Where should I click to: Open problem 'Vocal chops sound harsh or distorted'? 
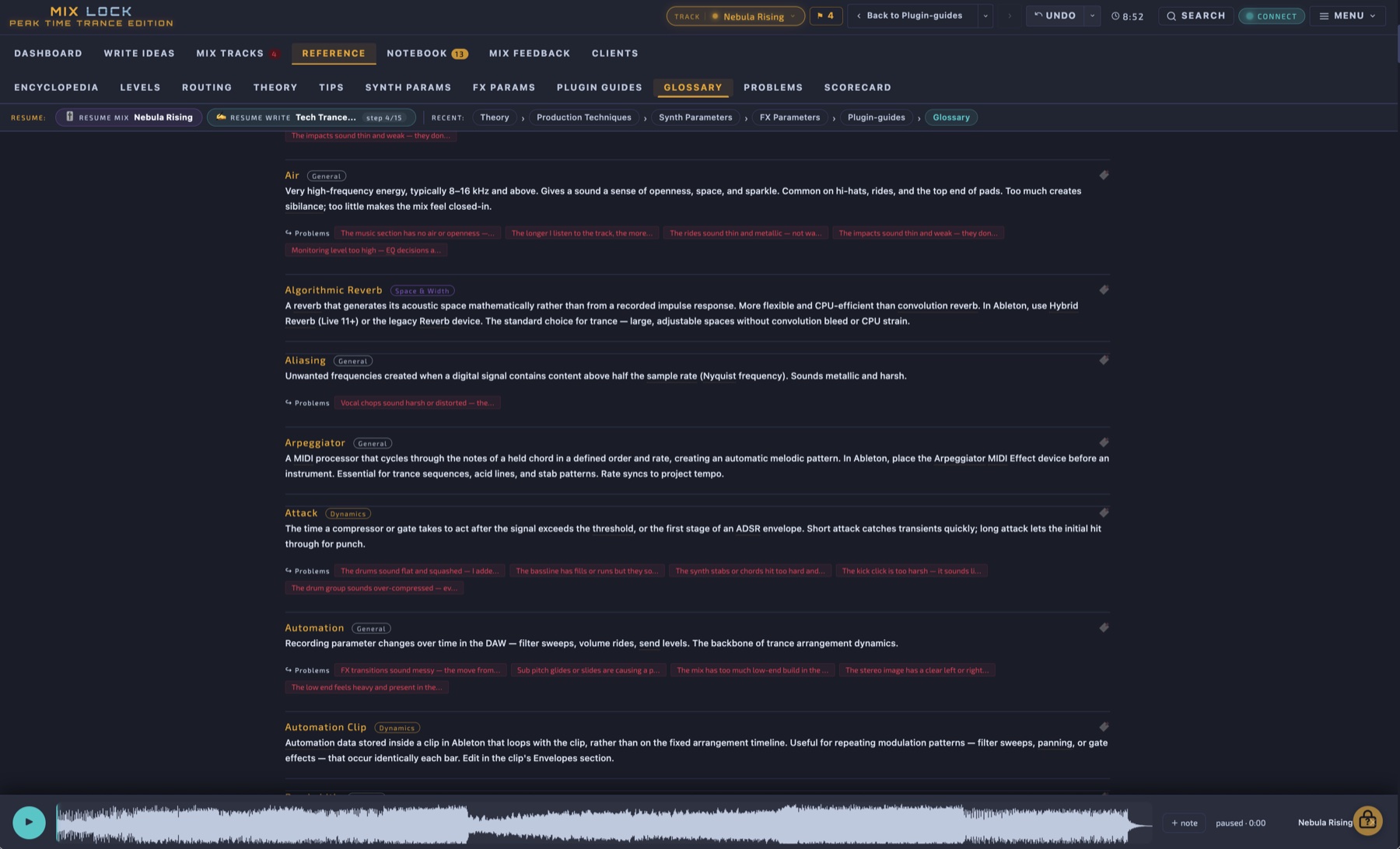point(417,403)
